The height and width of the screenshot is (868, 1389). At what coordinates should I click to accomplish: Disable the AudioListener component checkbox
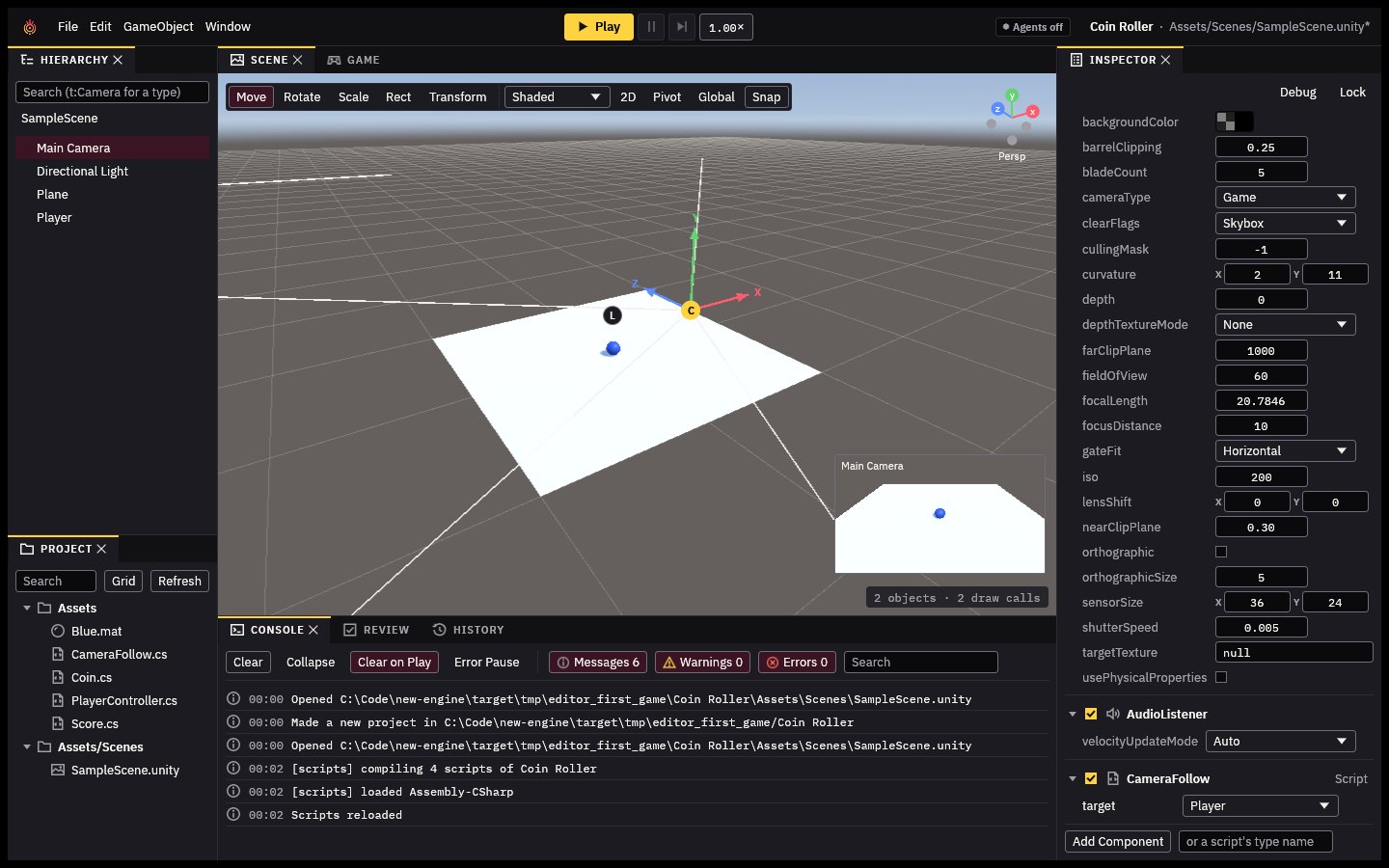(x=1091, y=715)
